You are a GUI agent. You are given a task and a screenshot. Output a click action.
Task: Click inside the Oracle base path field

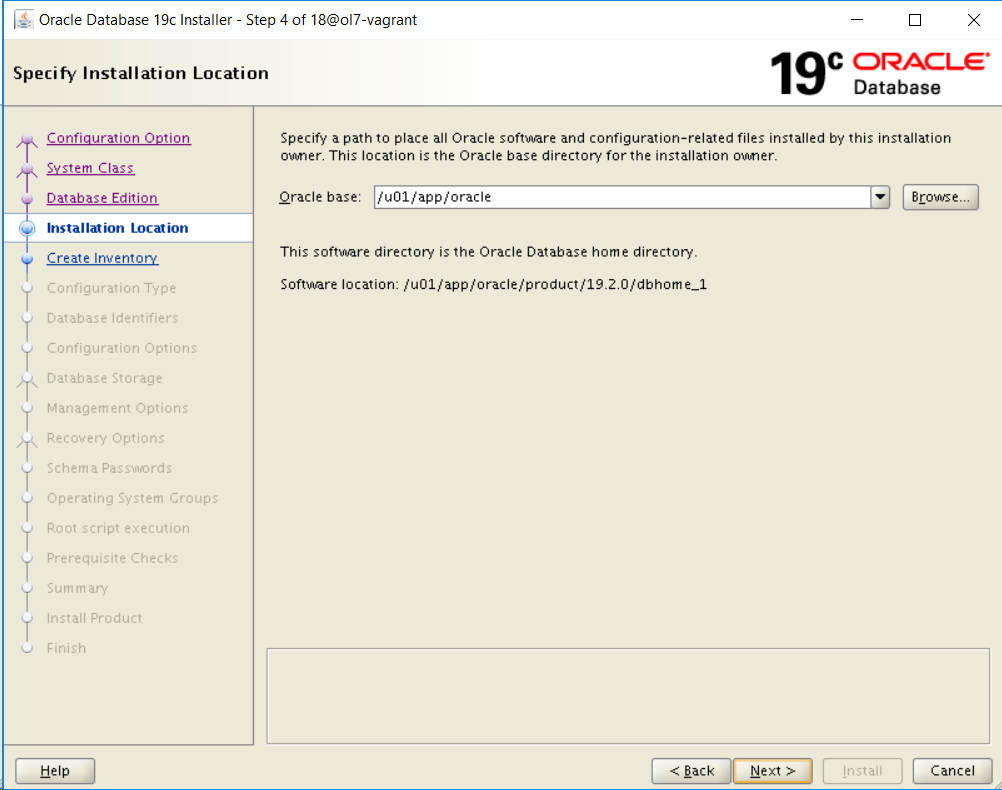click(622, 197)
